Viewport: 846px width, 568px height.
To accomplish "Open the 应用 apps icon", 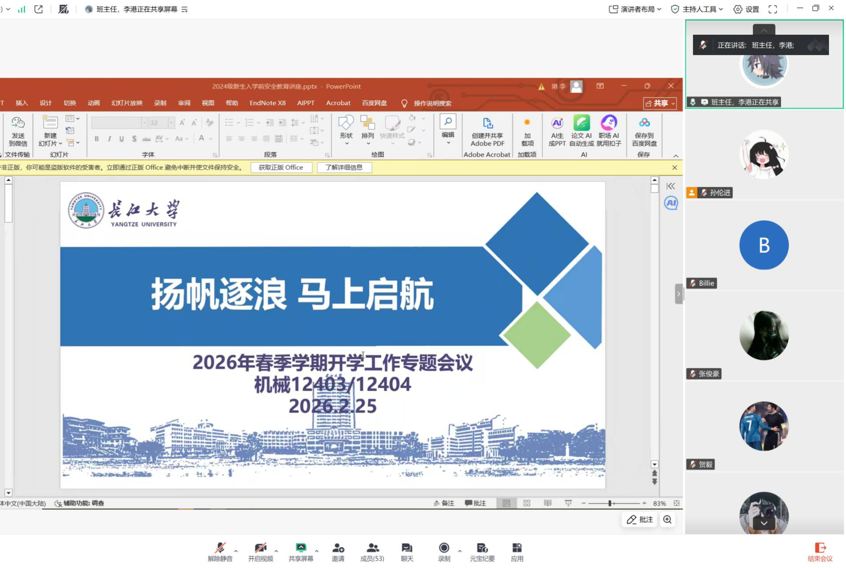I will click(517, 549).
